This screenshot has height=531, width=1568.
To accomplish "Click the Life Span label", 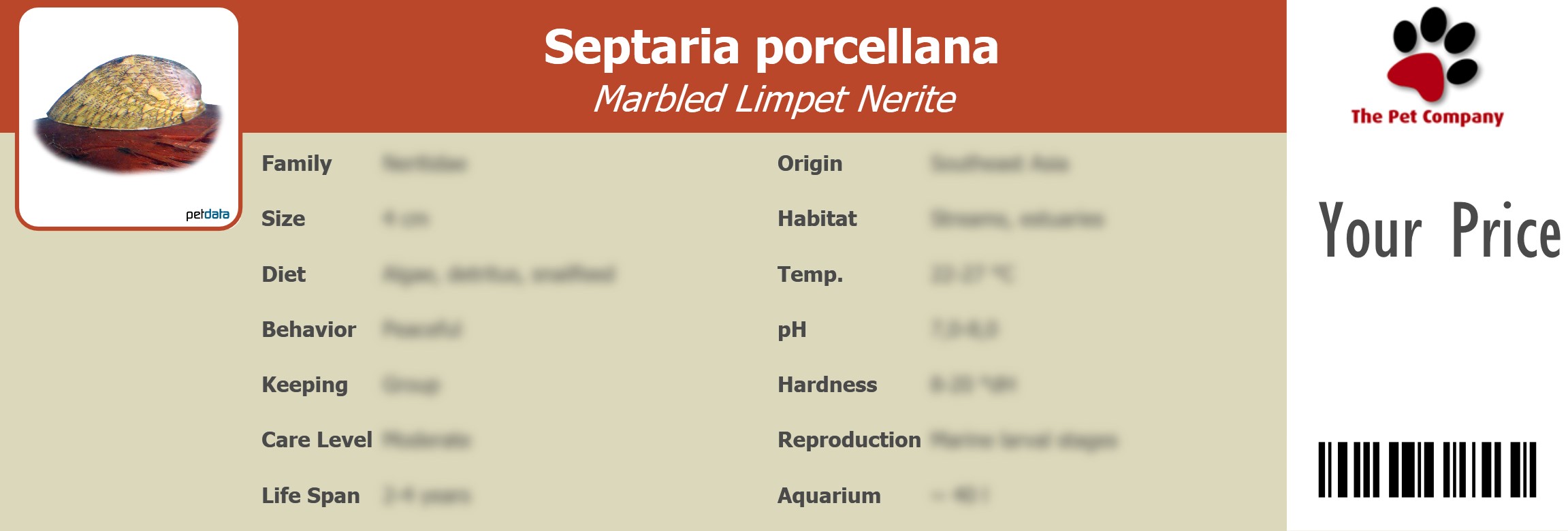I will click(x=310, y=496).
